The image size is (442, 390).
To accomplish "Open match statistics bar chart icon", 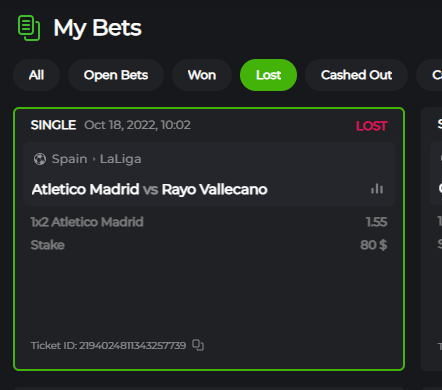I will pos(377,189).
